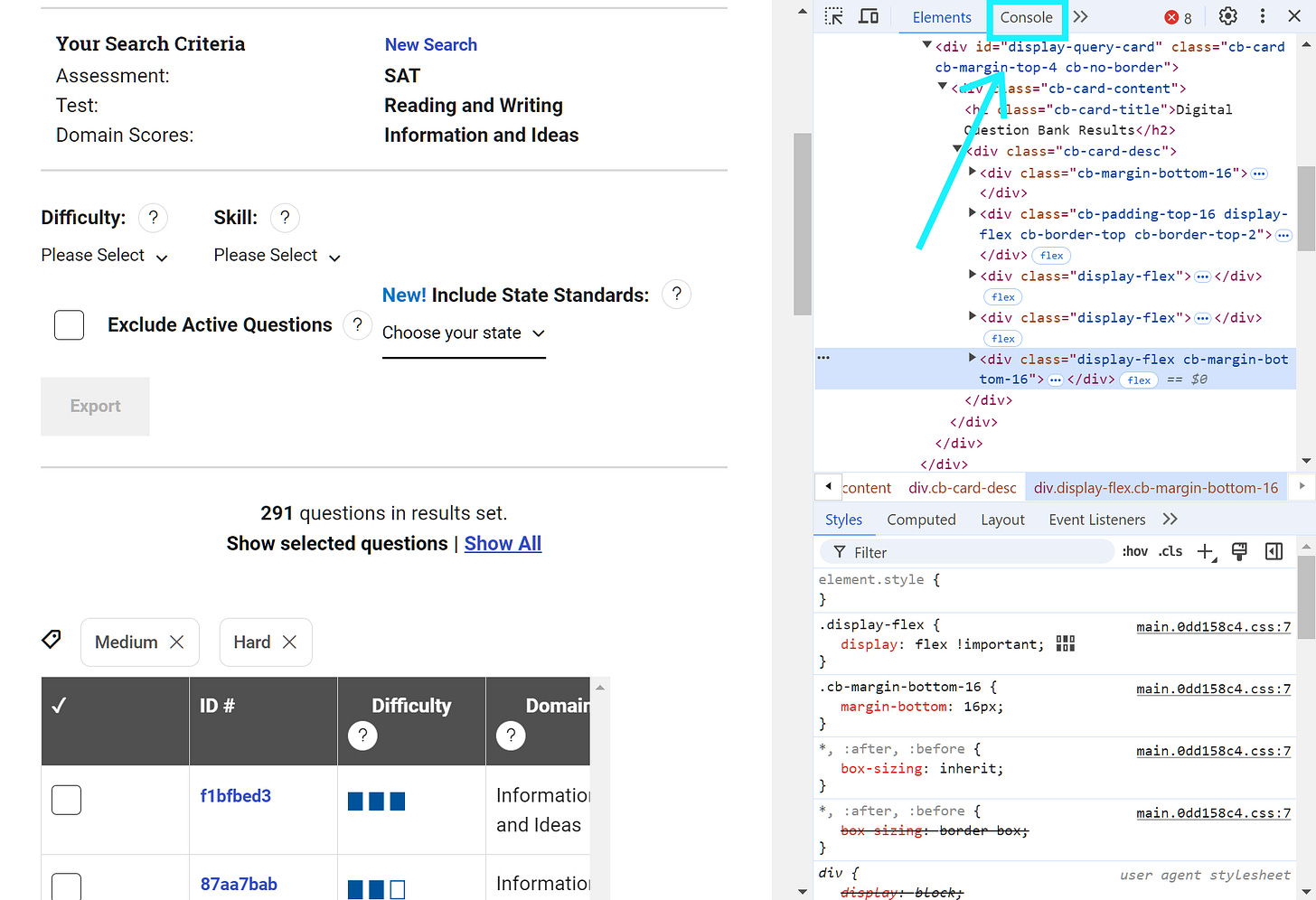This screenshot has width=1316, height=900.
Task: Toggle .cls element classes button
Action: point(1170,551)
